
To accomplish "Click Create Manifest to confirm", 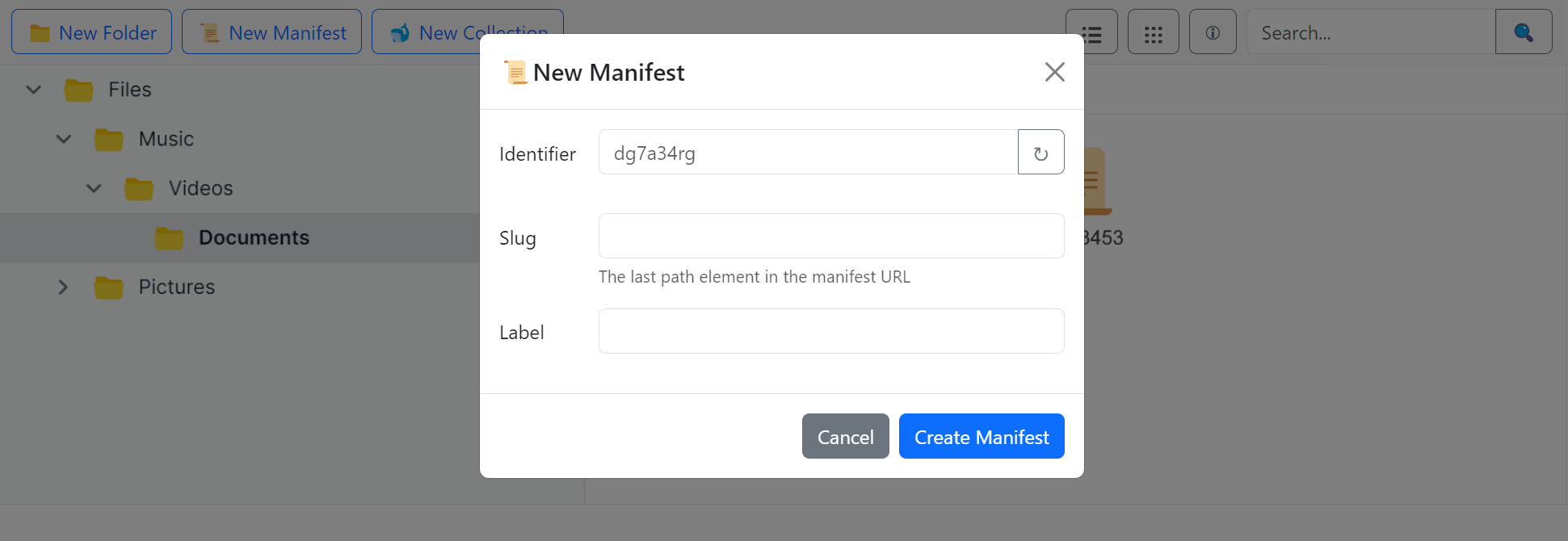I will [x=981, y=436].
